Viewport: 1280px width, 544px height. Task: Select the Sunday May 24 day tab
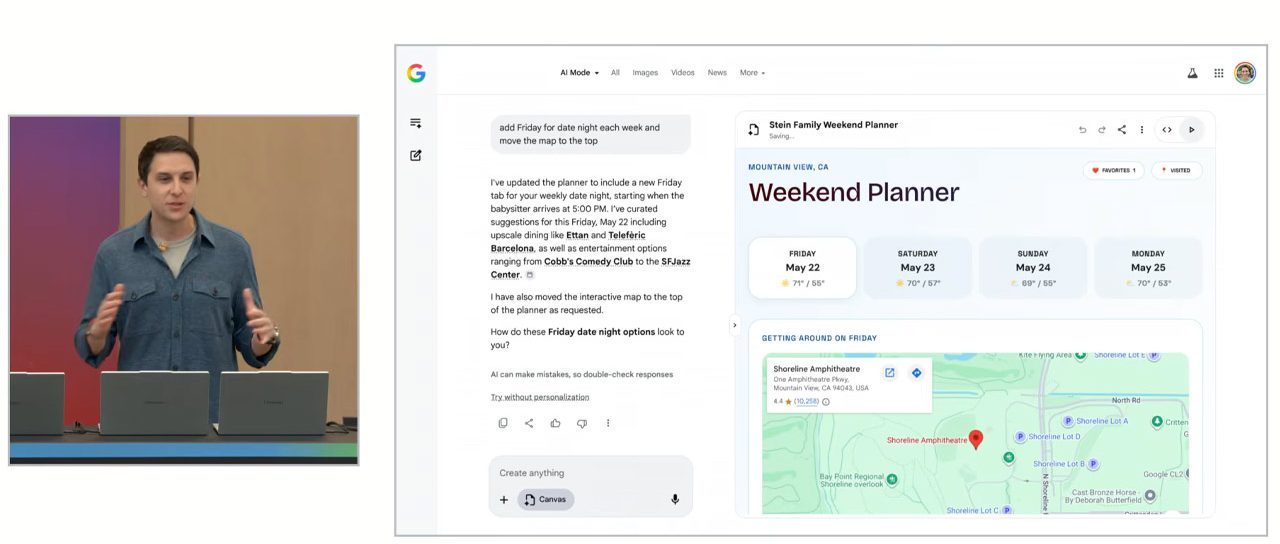point(1032,268)
